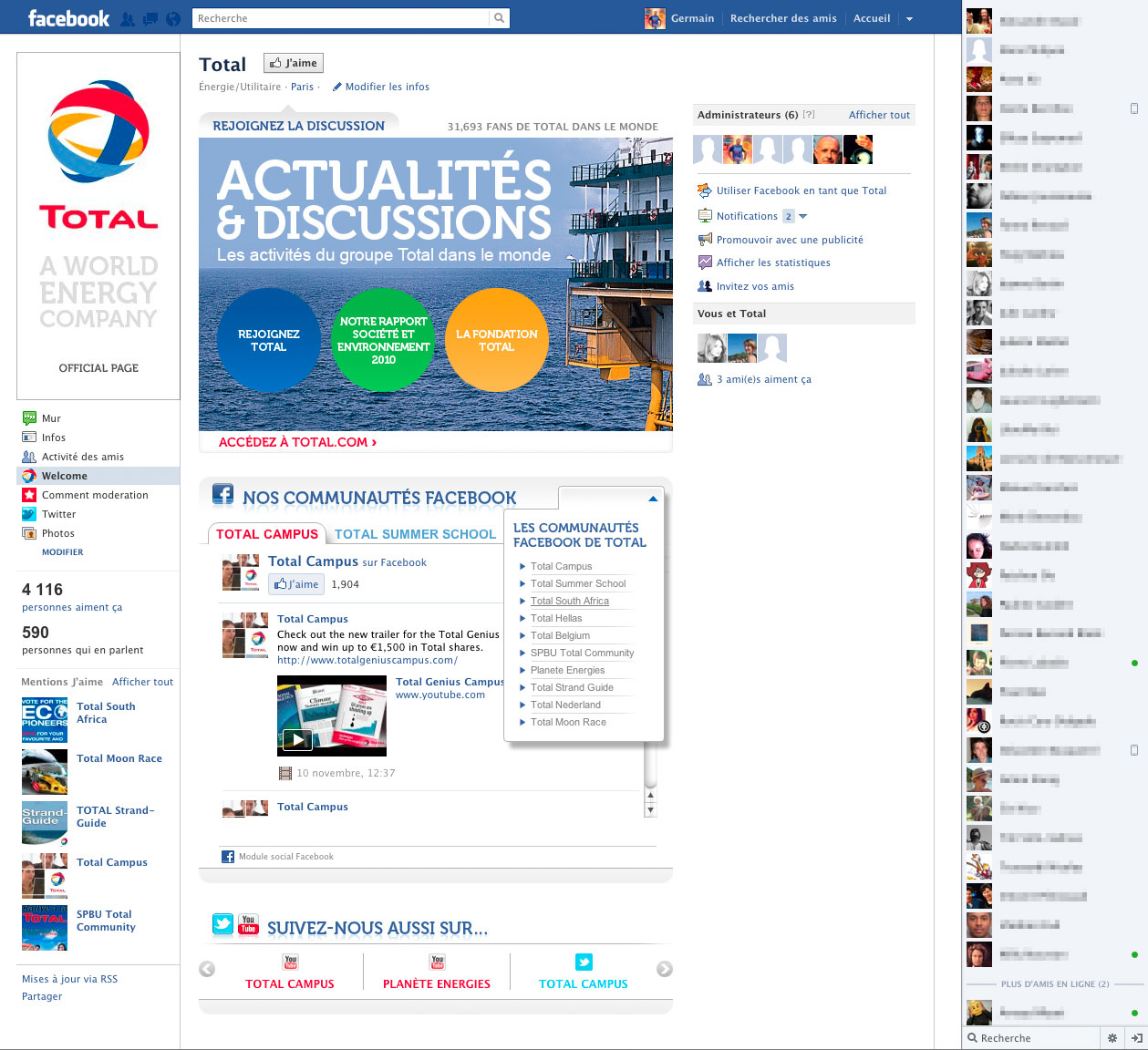Select SPBU Total Community in list
This screenshot has width=1148, height=1050.
click(x=582, y=653)
